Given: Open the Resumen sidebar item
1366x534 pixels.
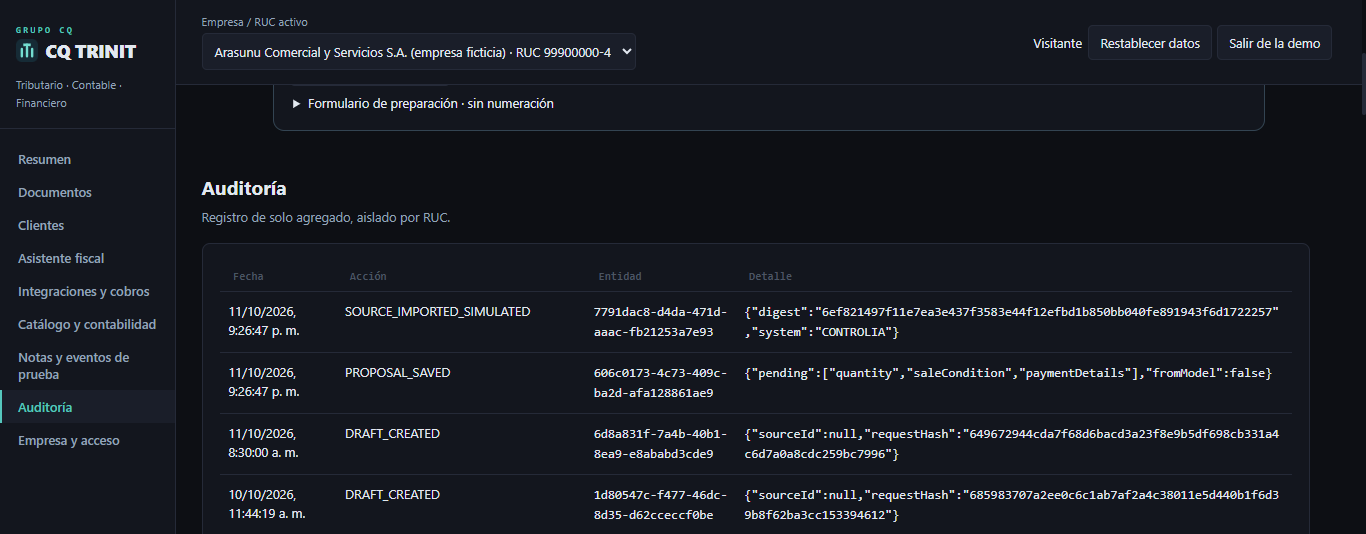Looking at the screenshot, I should click(88, 160).
